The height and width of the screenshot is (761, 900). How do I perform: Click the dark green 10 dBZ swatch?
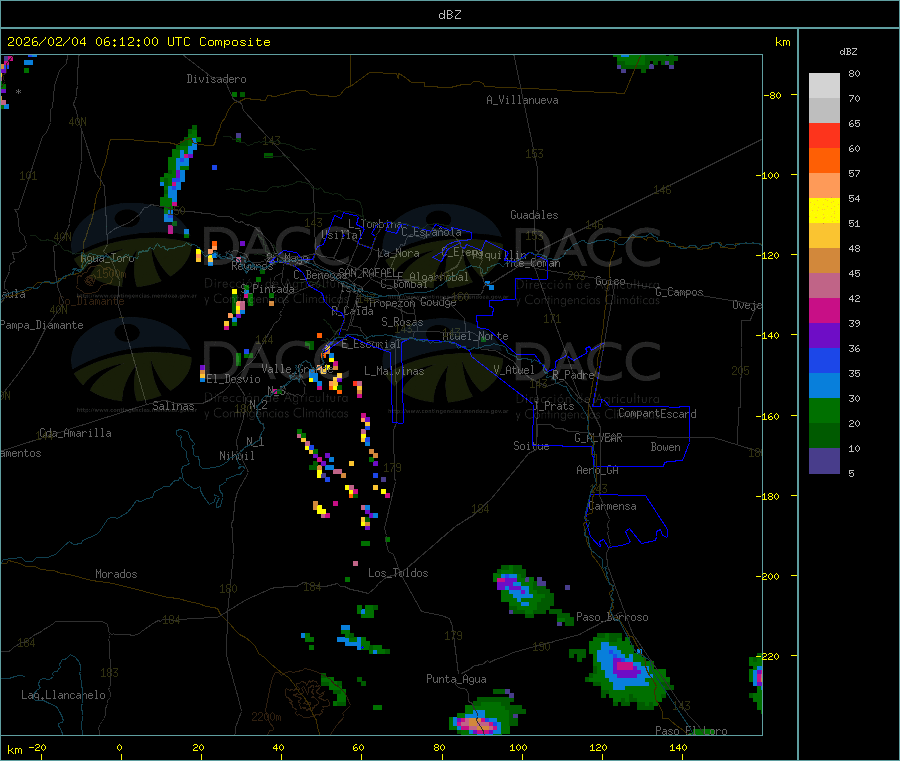(824, 436)
